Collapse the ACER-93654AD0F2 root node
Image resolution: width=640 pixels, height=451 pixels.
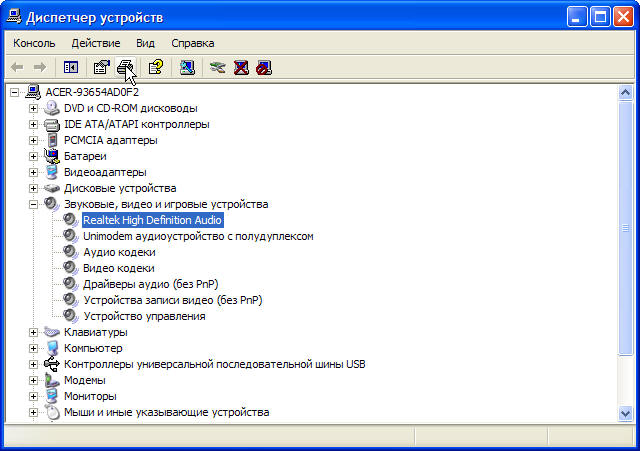15,92
